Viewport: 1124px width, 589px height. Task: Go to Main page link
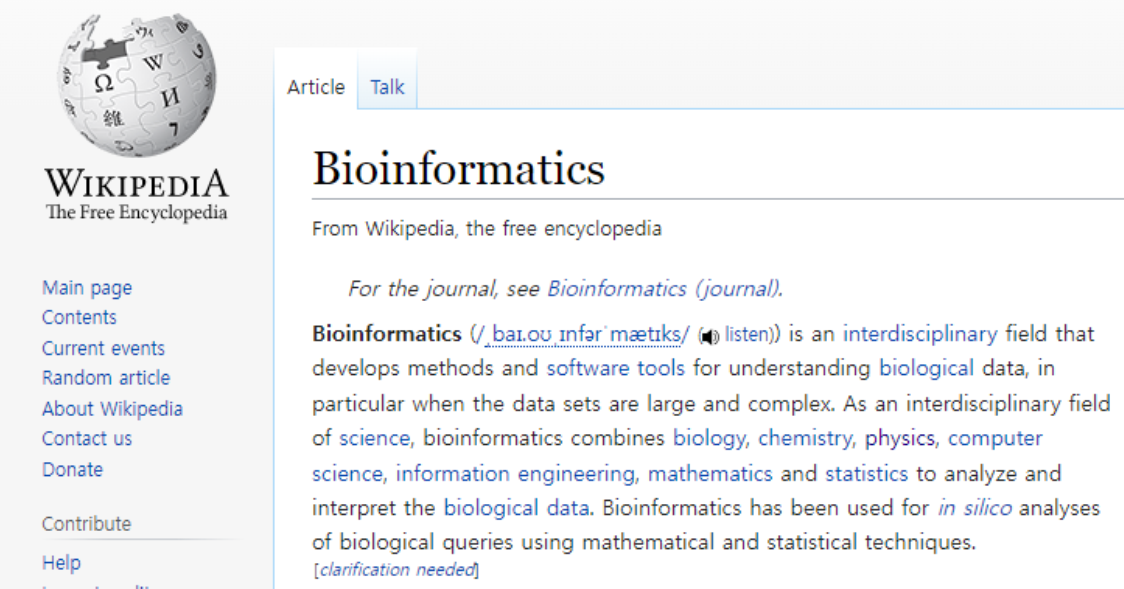coord(87,288)
